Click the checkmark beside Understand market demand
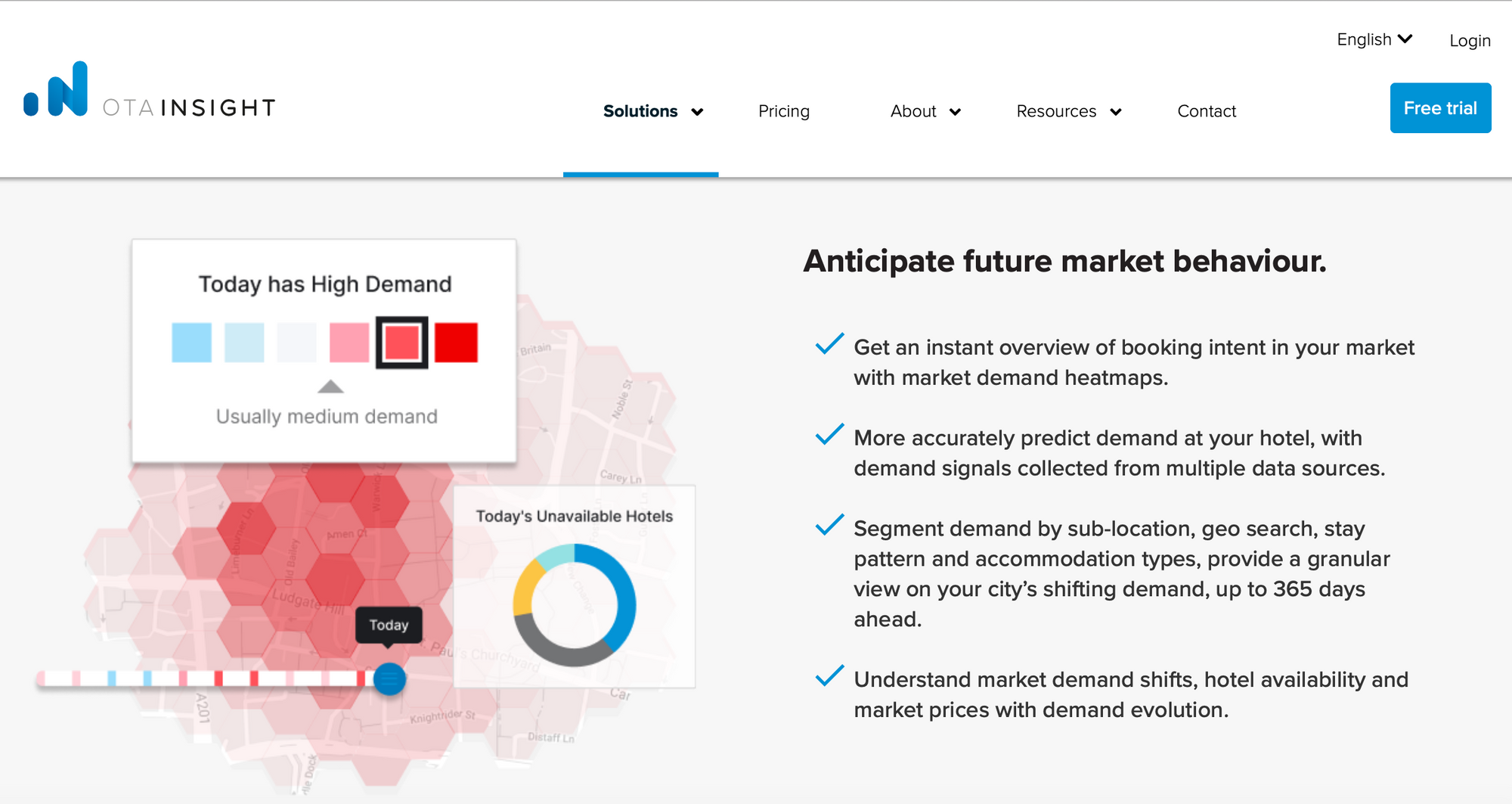Screen dimensions: 1512x804 (x=829, y=675)
